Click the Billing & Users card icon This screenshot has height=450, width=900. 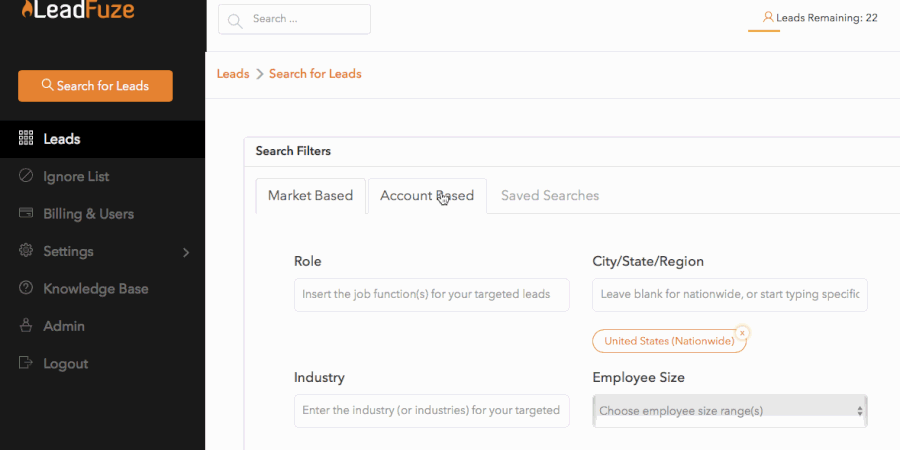click(26, 213)
